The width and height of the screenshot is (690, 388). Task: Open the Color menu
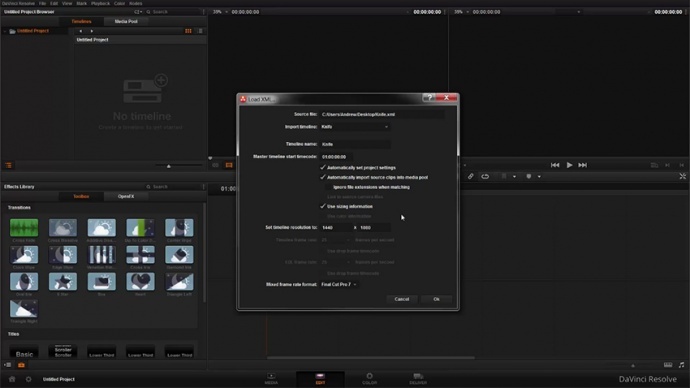pyautogui.click(x=120, y=3)
